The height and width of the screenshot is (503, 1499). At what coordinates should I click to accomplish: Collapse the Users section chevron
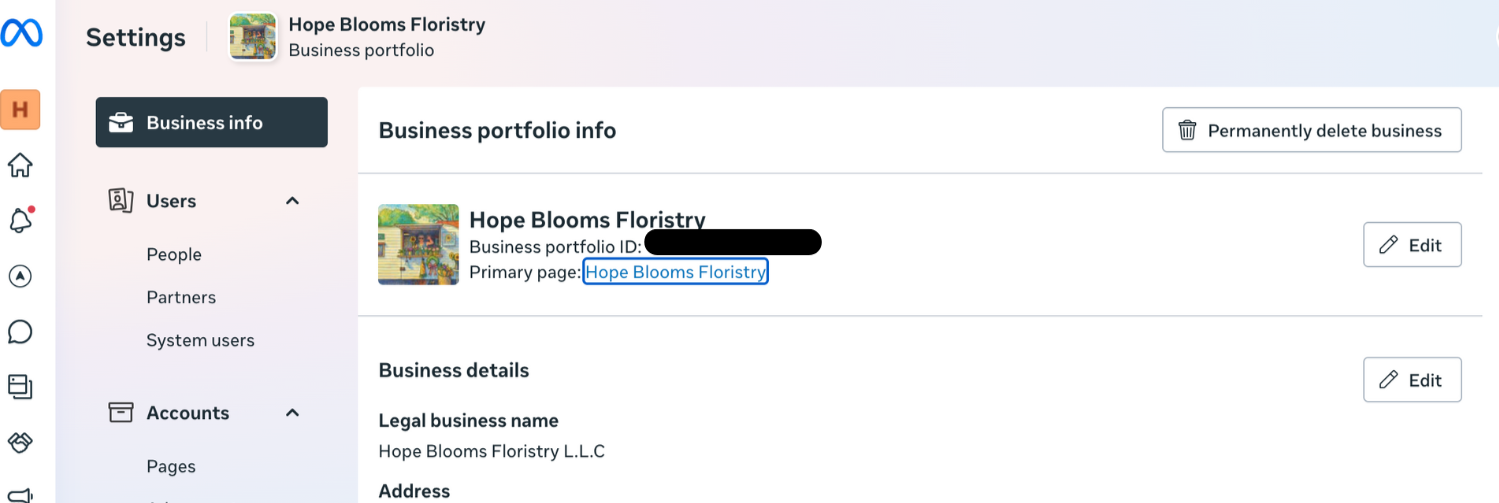coord(292,201)
